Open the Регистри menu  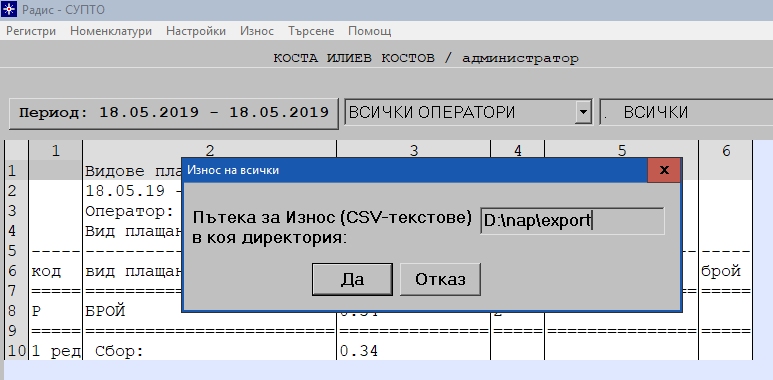pyautogui.click(x=31, y=31)
